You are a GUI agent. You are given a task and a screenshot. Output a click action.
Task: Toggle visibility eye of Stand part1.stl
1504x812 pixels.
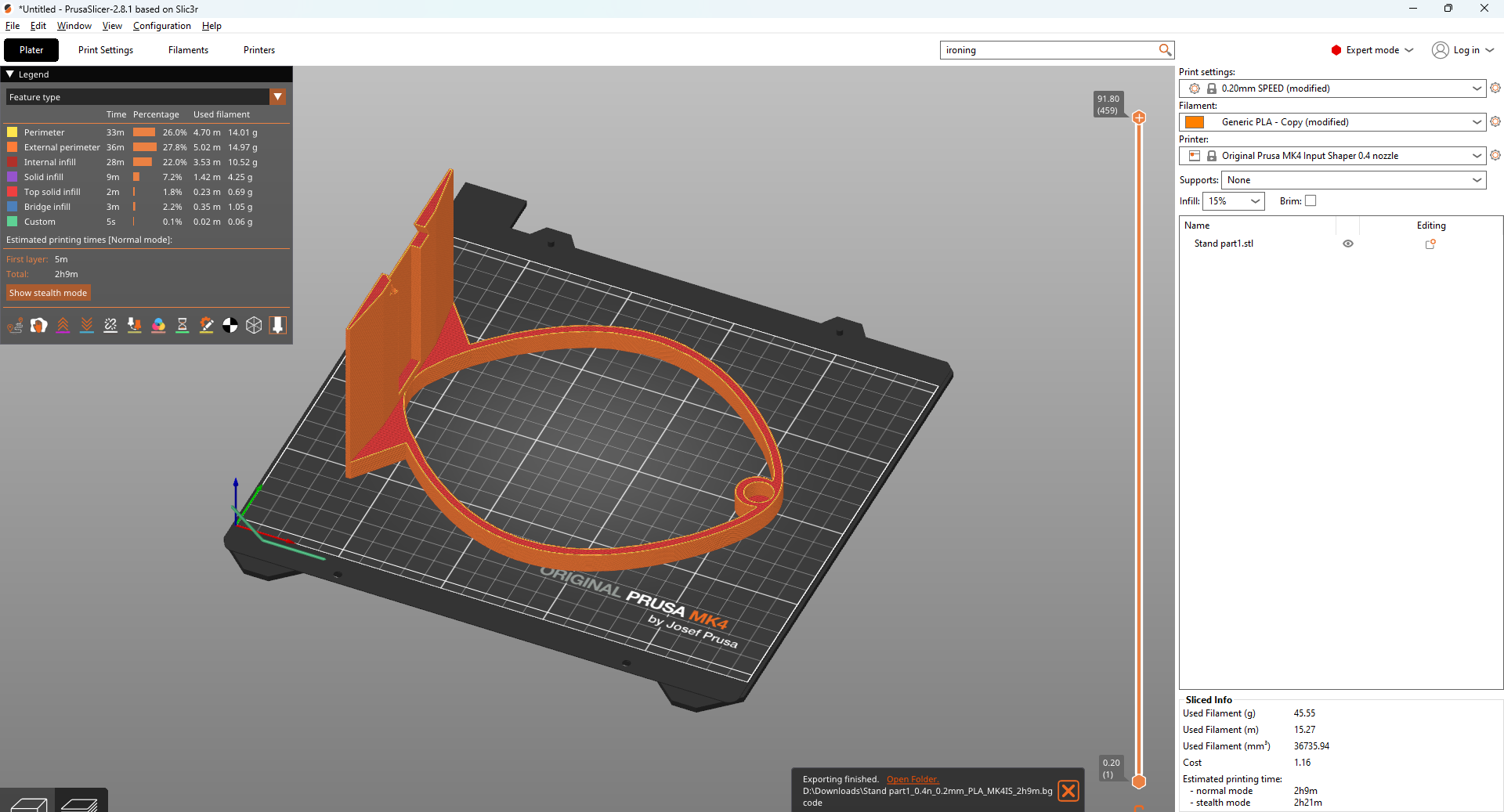click(1348, 244)
